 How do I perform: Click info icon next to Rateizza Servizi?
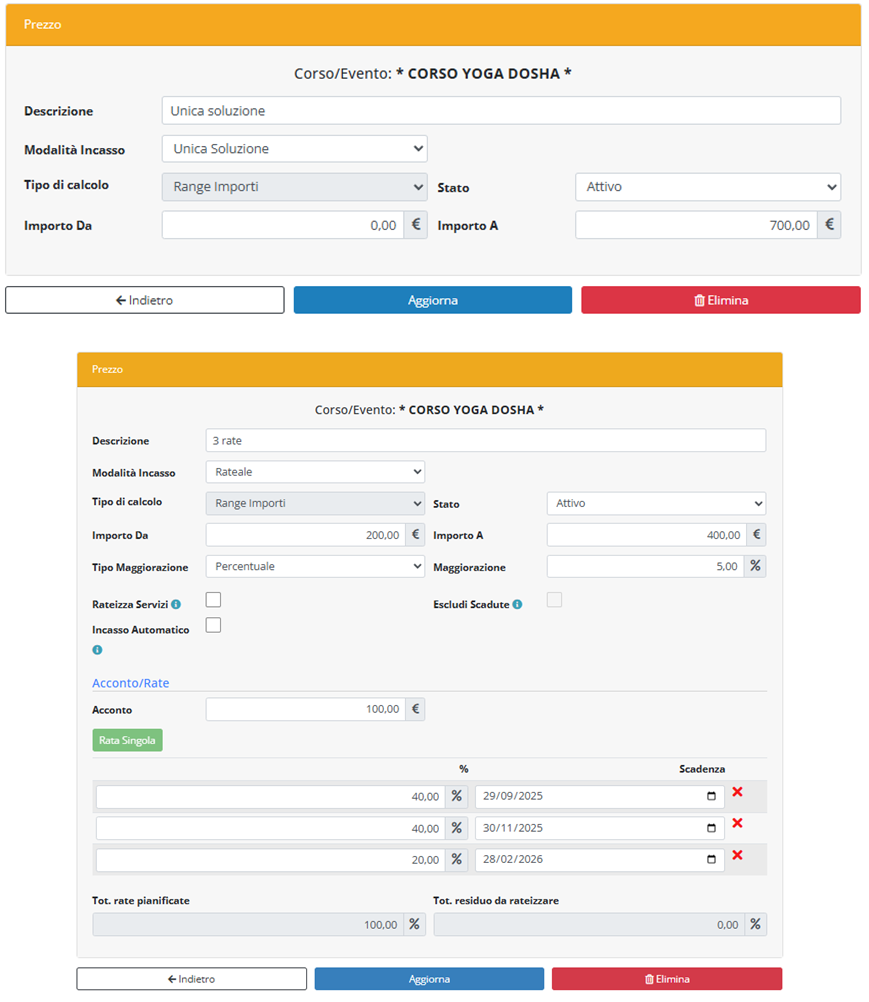(176, 605)
